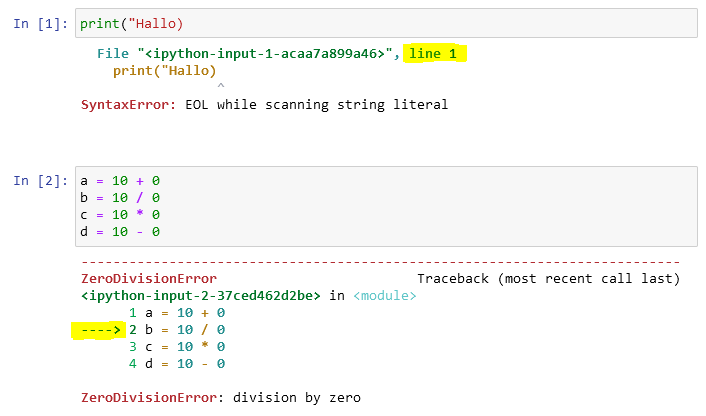Image resolution: width=706 pixels, height=416 pixels.
Task: Click the "division by zero" error message
Action: [297, 397]
